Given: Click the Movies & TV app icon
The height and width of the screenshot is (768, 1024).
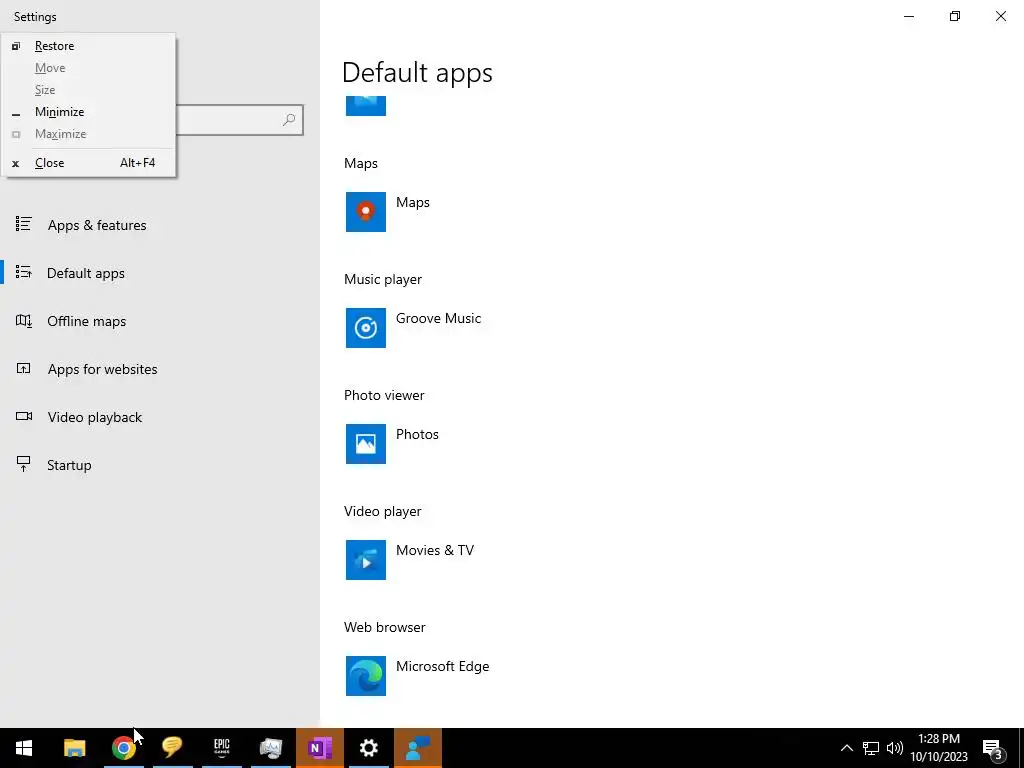Looking at the screenshot, I should click(x=366, y=560).
